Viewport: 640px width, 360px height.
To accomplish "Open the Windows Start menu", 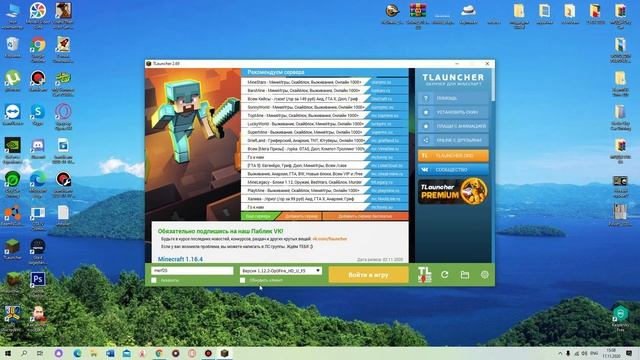I will point(7,353).
